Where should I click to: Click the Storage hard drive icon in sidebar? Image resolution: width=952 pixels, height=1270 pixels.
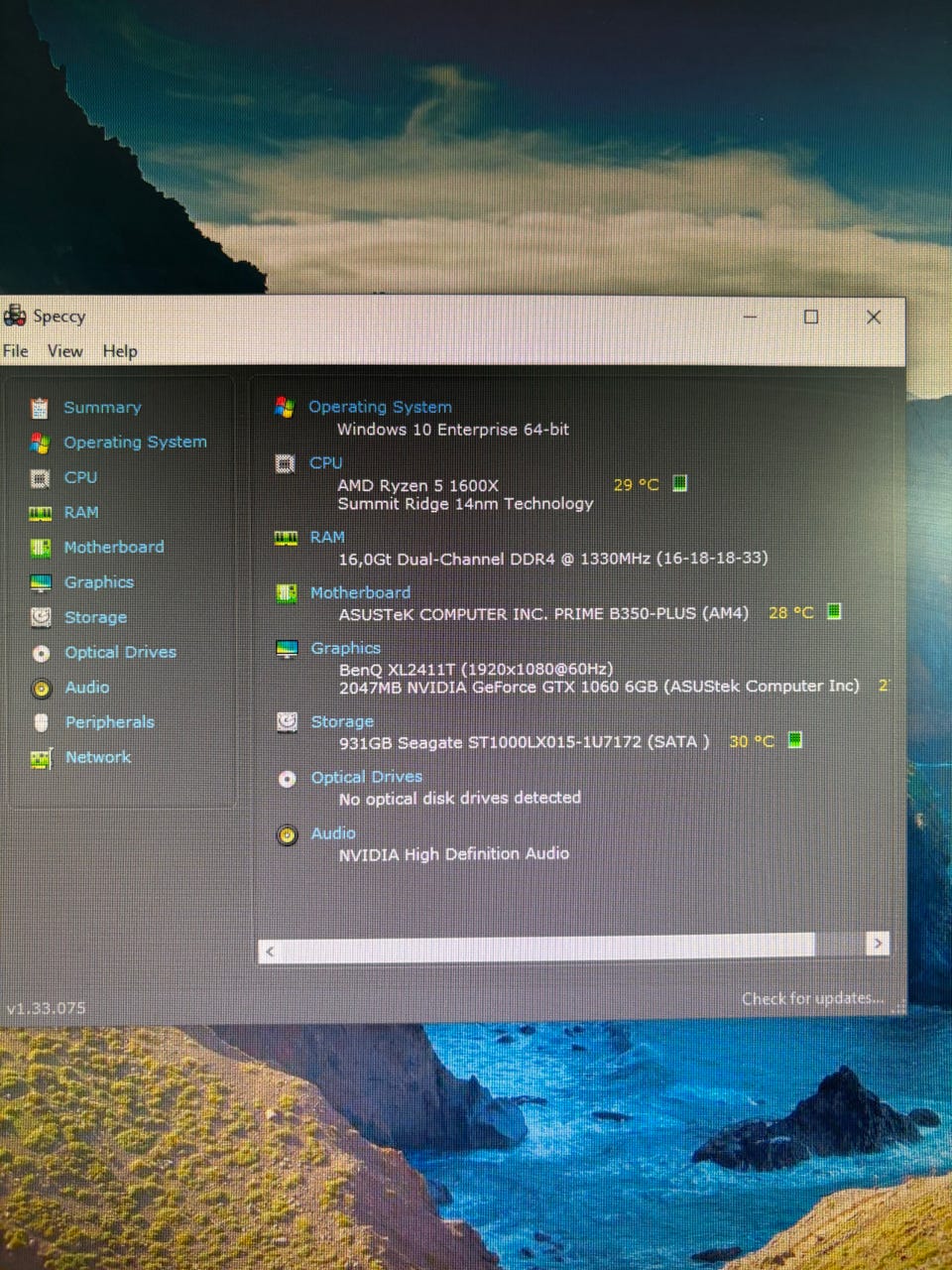click(41, 617)
